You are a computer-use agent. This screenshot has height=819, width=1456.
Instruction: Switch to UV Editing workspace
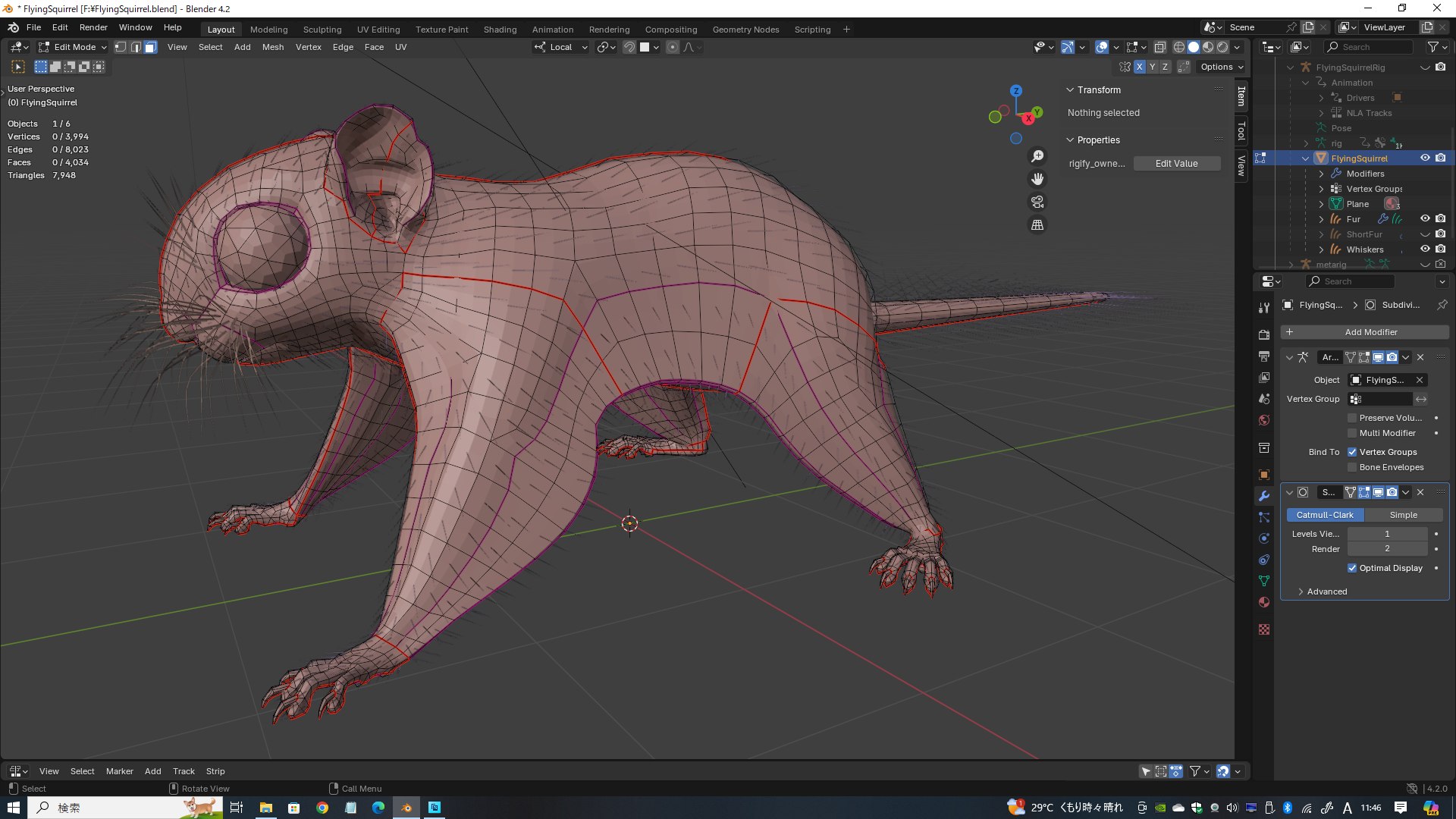pos(378,30)
